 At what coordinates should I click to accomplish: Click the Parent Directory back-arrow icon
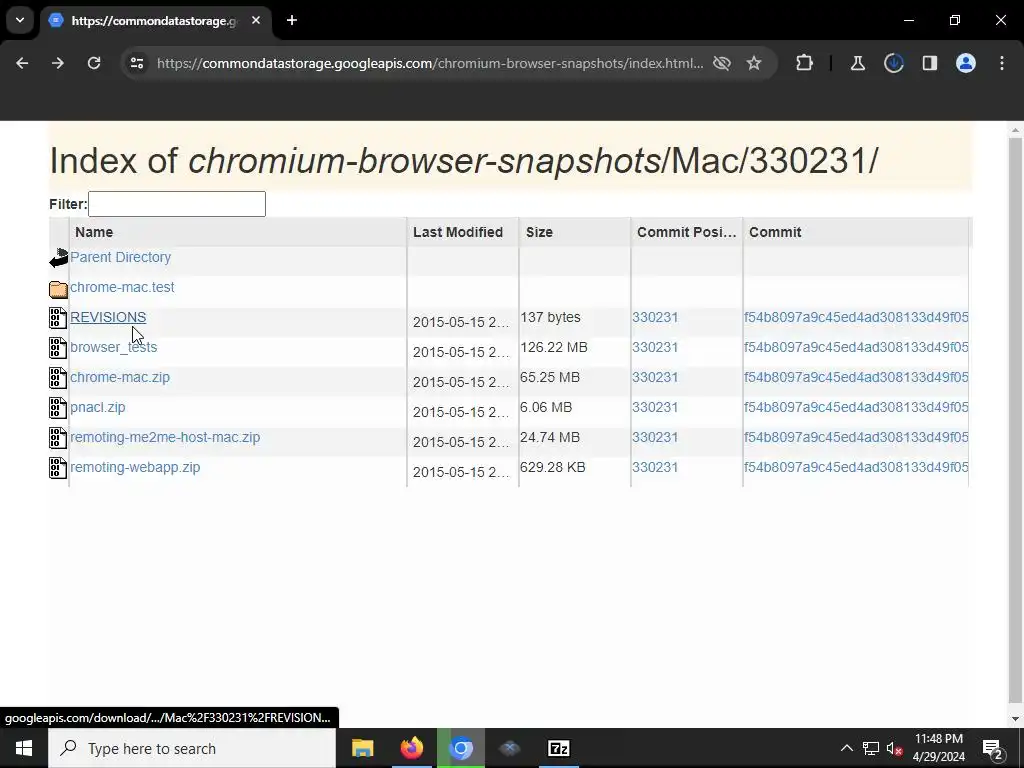click(x=59, y=258)
